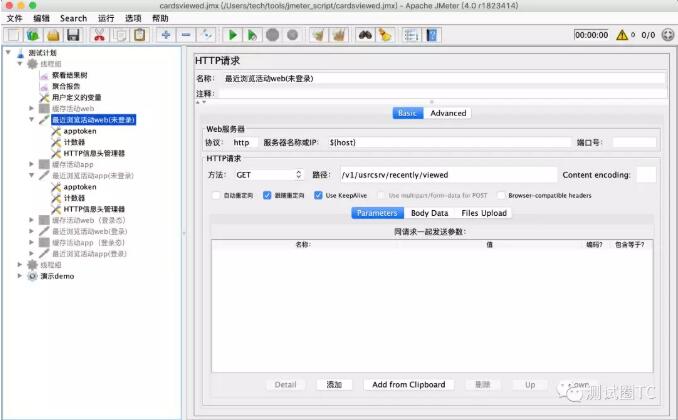Image resolution: width=678 pixels, height=420 pixels.
Task: Save the test plan with floppy icon
Action: pyautogui.click(x=73, y=35)
